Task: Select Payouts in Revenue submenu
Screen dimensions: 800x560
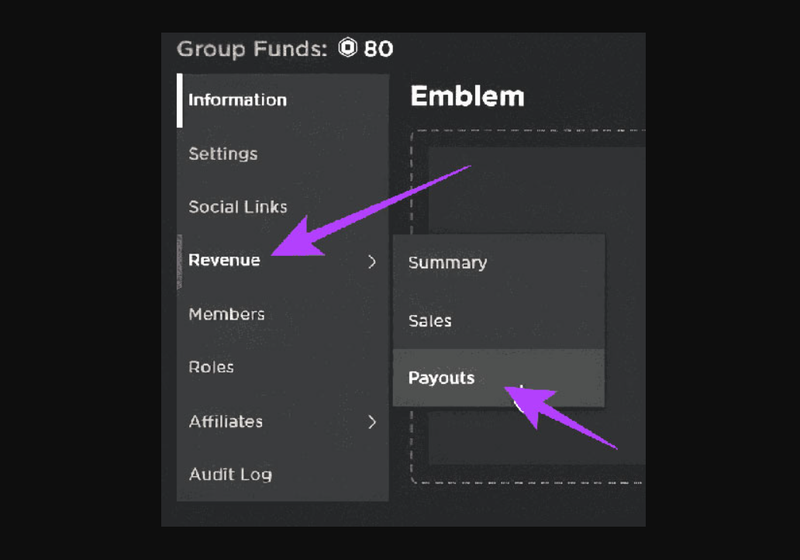Action: (441, 378)
